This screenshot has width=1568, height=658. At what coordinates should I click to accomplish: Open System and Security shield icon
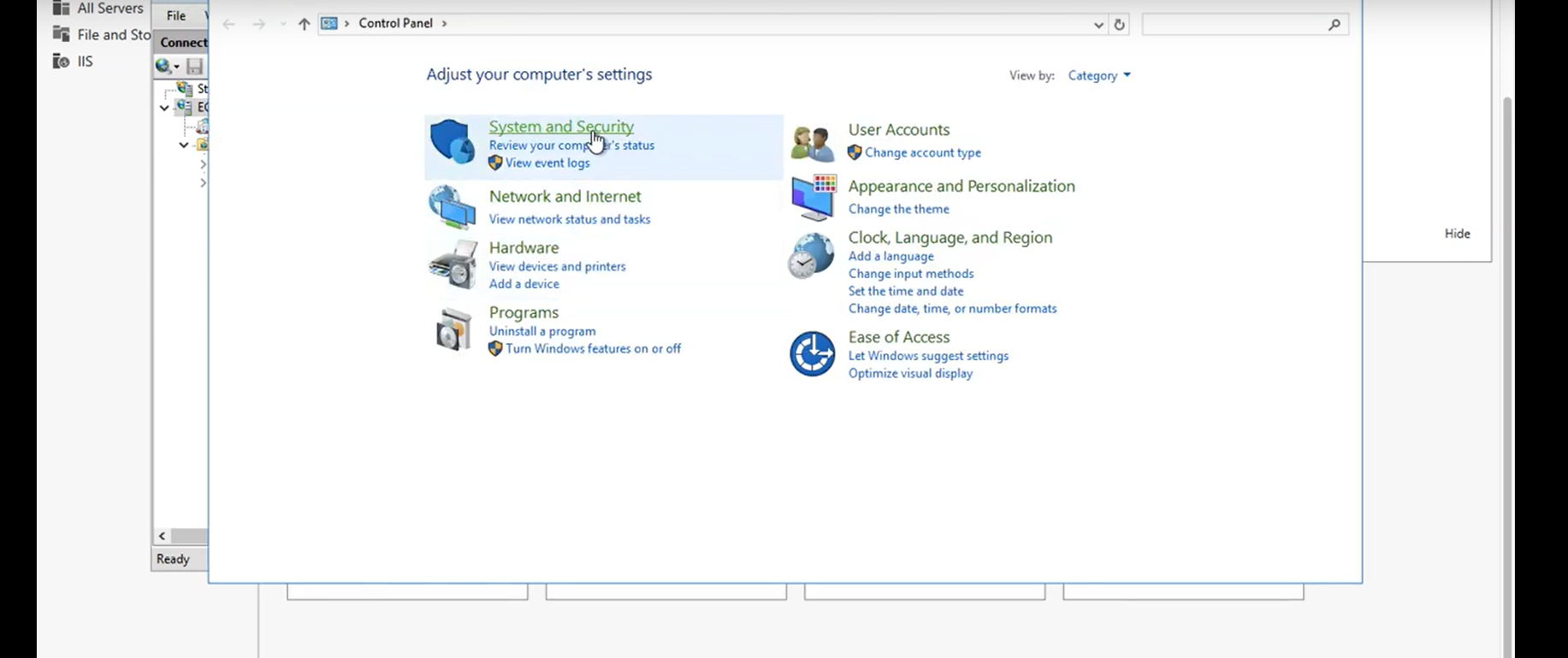click(x=453, y=141)
